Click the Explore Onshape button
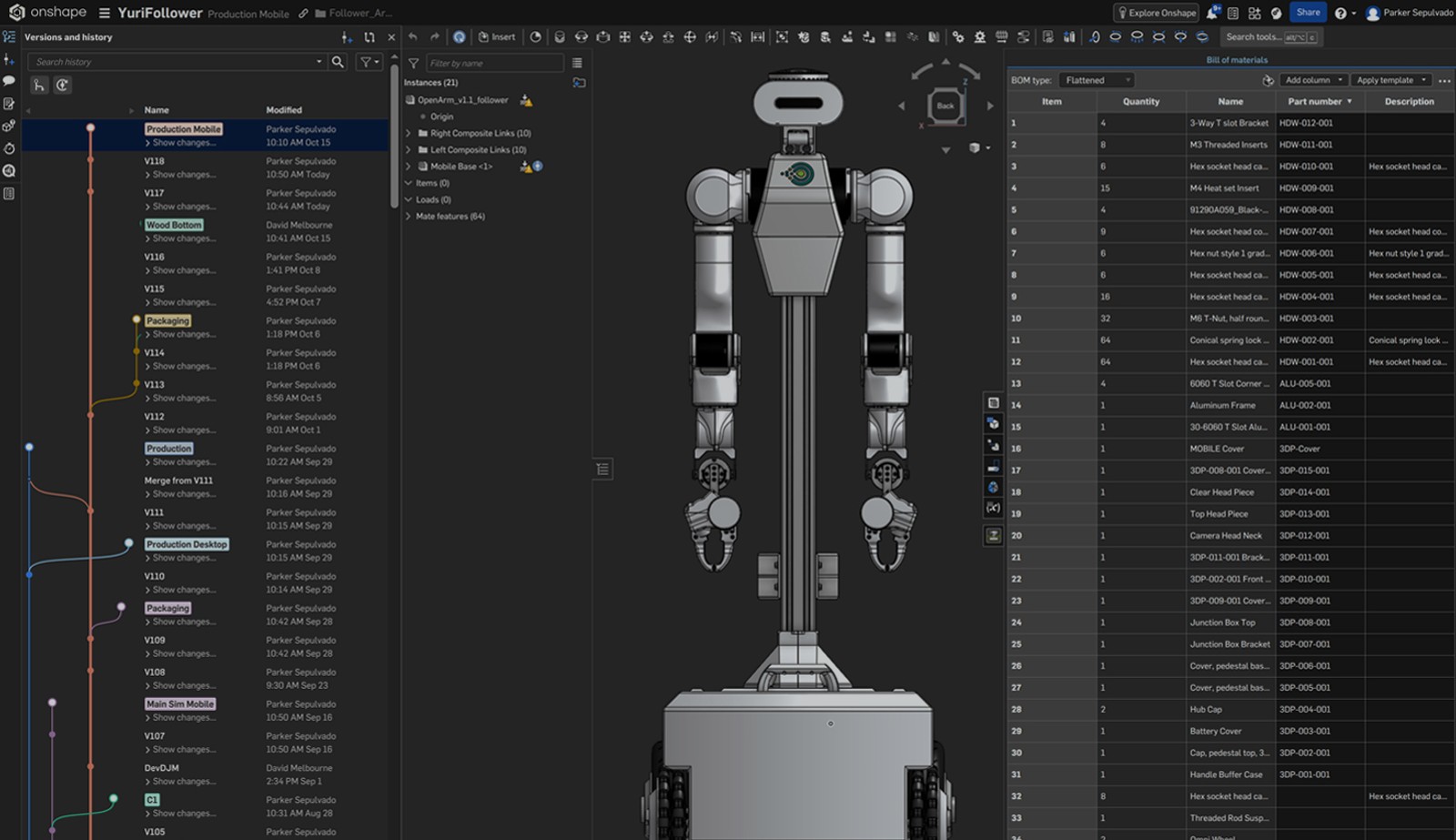This screenshot has height=840, width=1456. pyautogui.click(x=1157, y=13)
